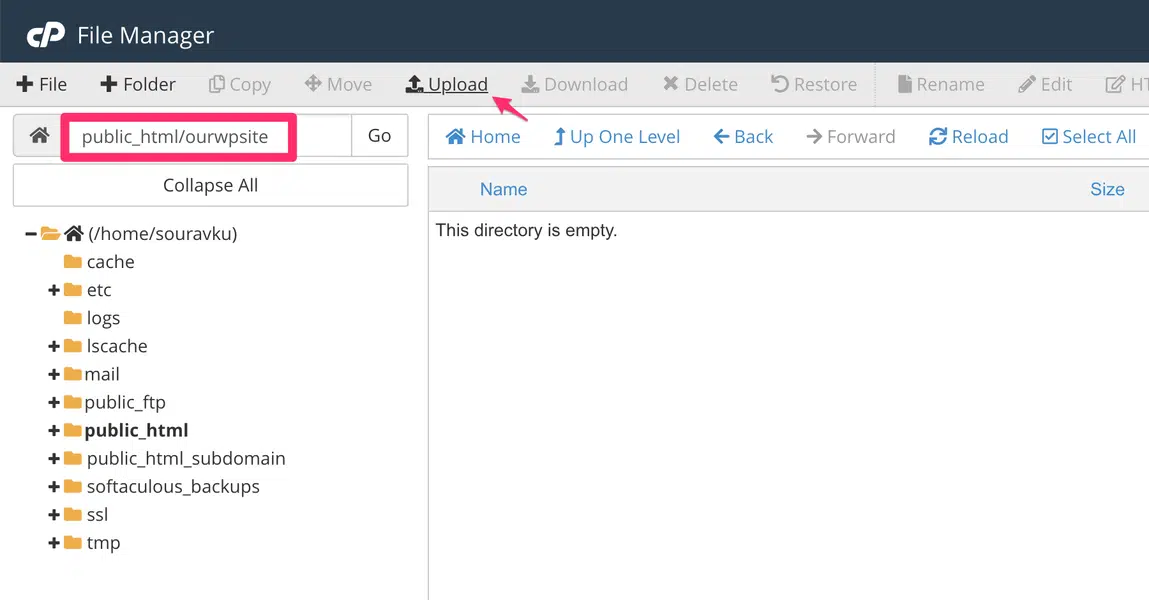The width and height of the screenshot is (1149, 600).
Task: Sort files by Name column header
Action: [503, 189]
